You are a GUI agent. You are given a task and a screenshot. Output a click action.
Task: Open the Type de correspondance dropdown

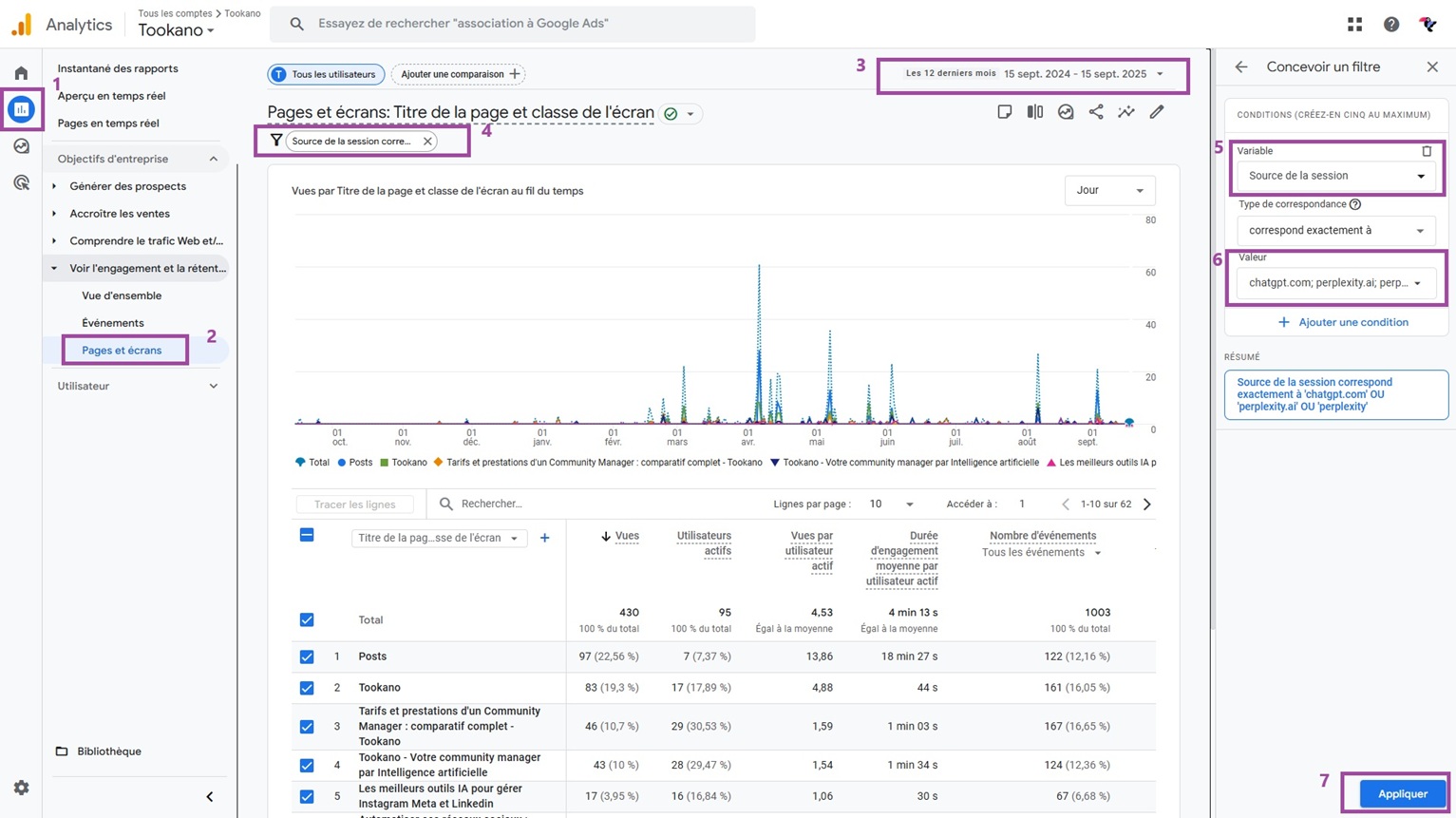tap(1335, 230)
